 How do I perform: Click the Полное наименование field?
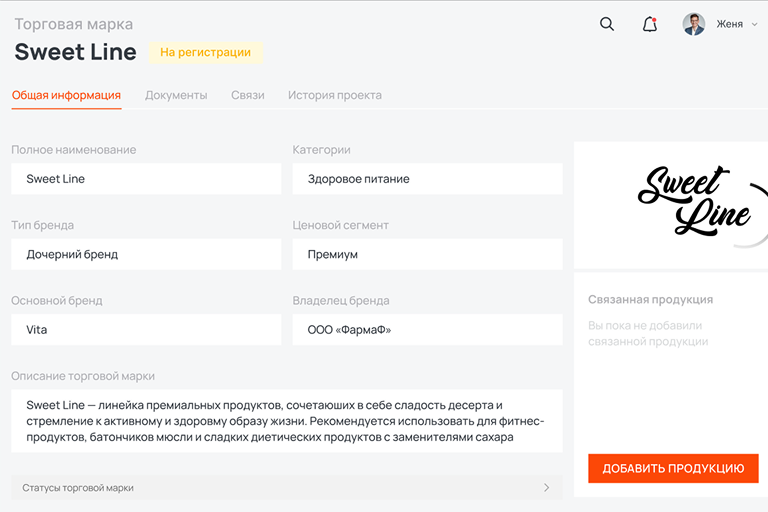[x=146, y=179]
